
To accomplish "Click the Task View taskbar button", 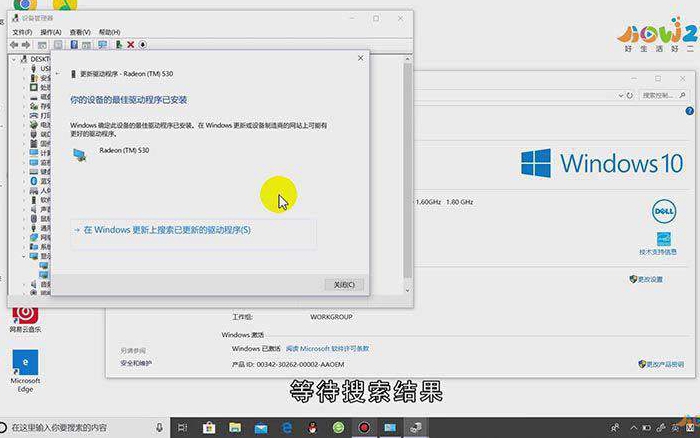I will pos(183,428).
